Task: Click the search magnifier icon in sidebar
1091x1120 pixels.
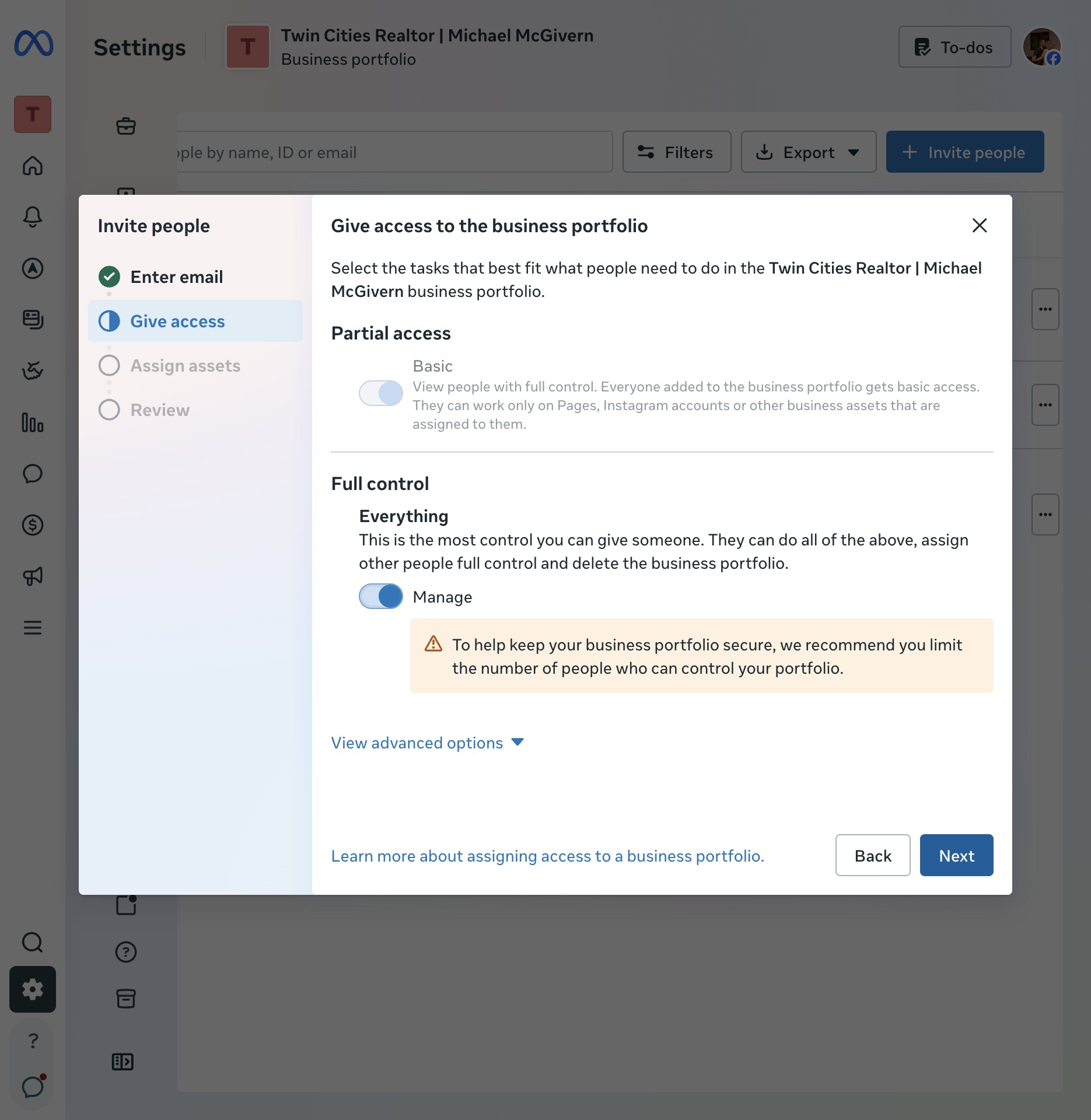Action: point(33,943)
